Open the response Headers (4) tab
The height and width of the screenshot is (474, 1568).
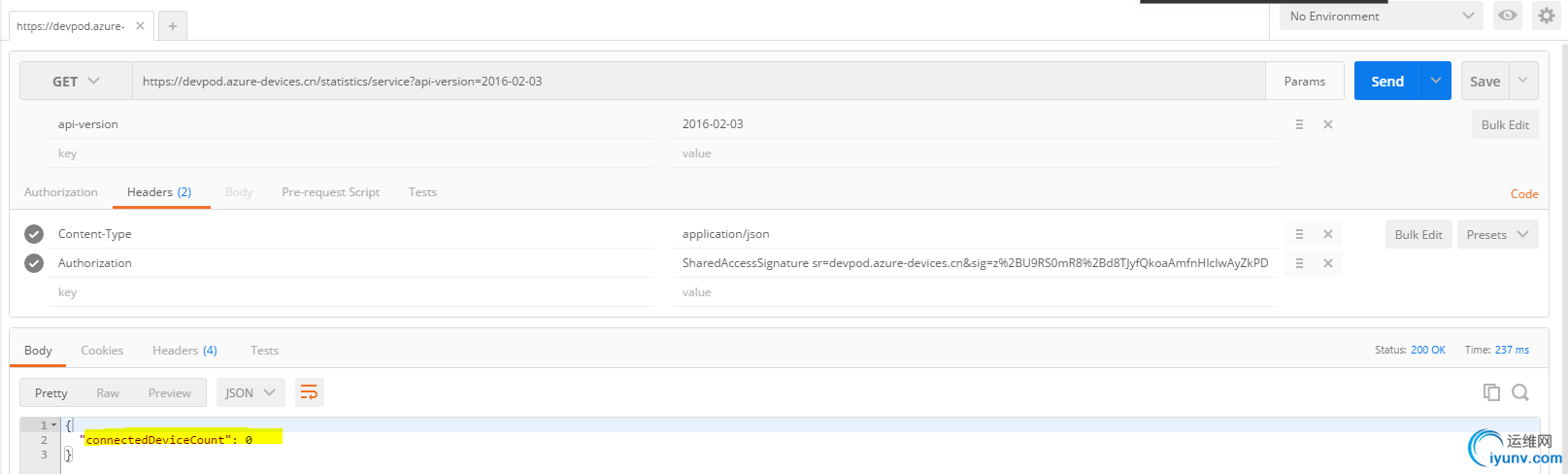click(184, 351)
